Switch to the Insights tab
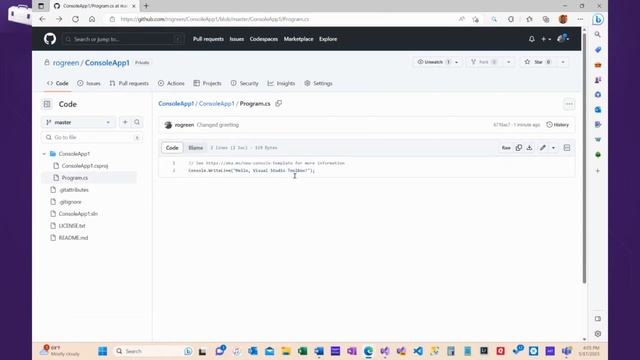640x360 pixels. click(x=281, y=83)
